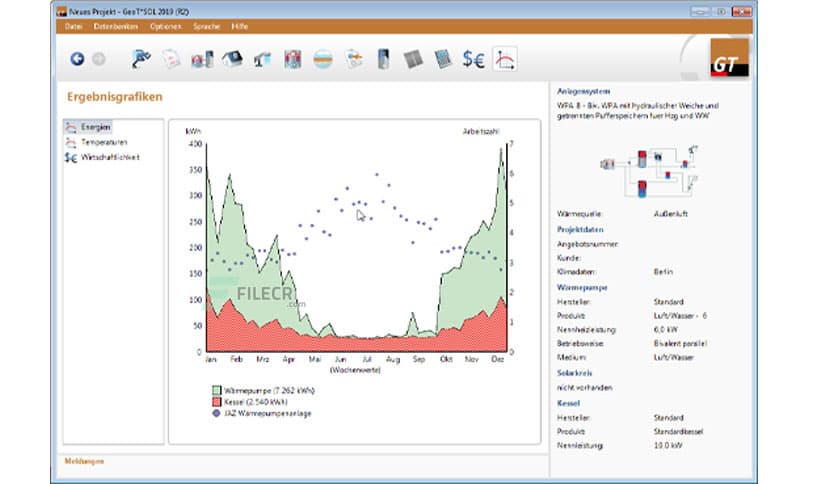Click the Solarkreis section heading
The width and height of the screenshot is (836, 484).
click(574, 373)
